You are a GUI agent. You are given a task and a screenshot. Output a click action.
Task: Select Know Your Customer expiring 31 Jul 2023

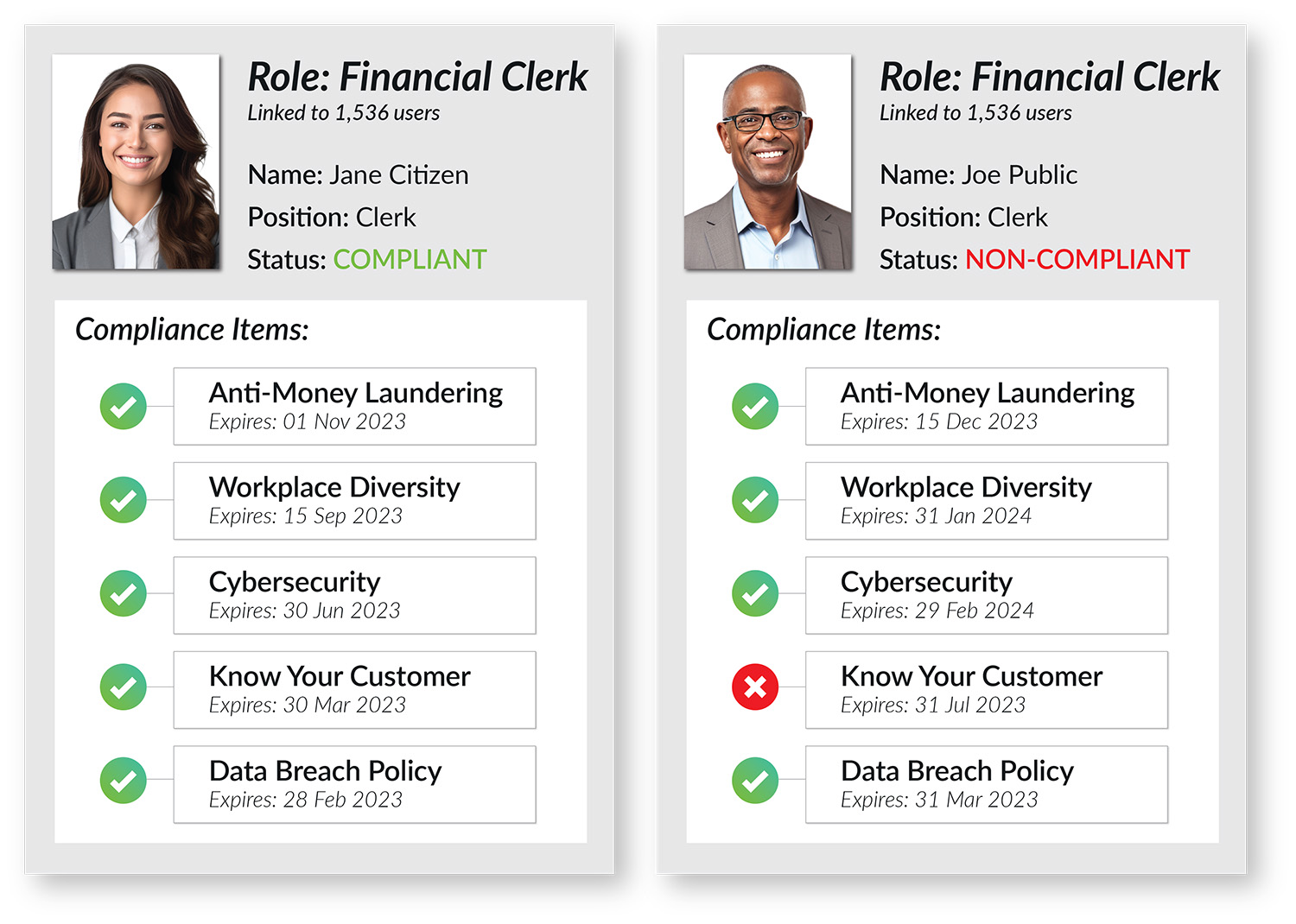986,690
